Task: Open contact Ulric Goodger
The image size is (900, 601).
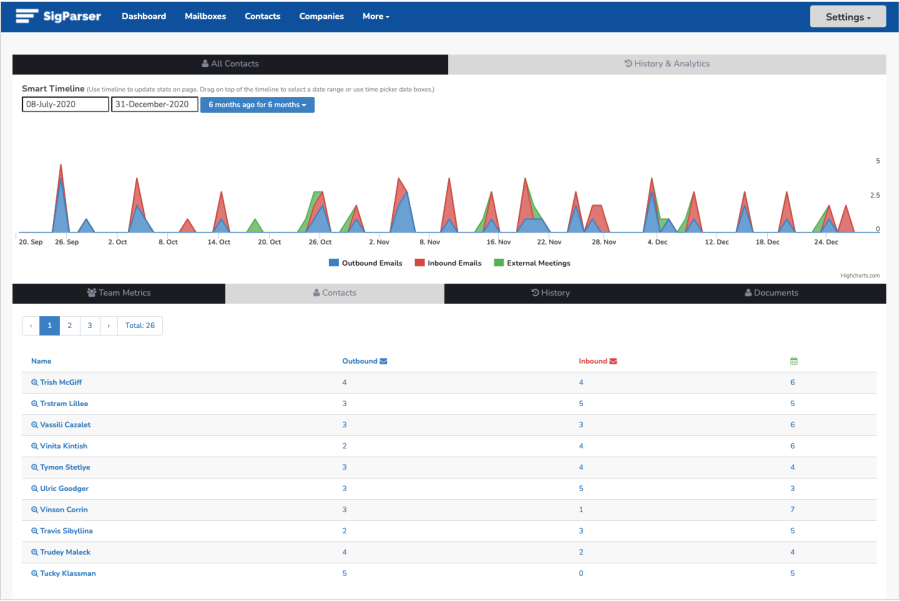Action: click(x=64, y=488)
